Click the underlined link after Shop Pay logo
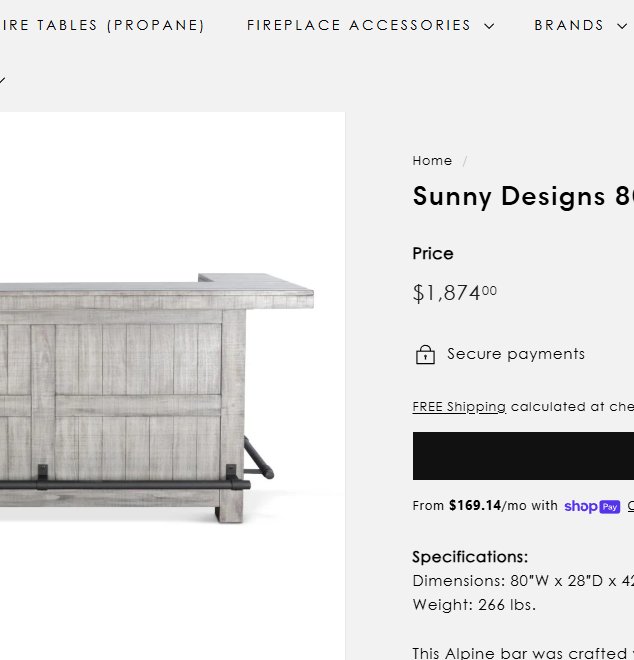The image size is (634, 660). 630,507
